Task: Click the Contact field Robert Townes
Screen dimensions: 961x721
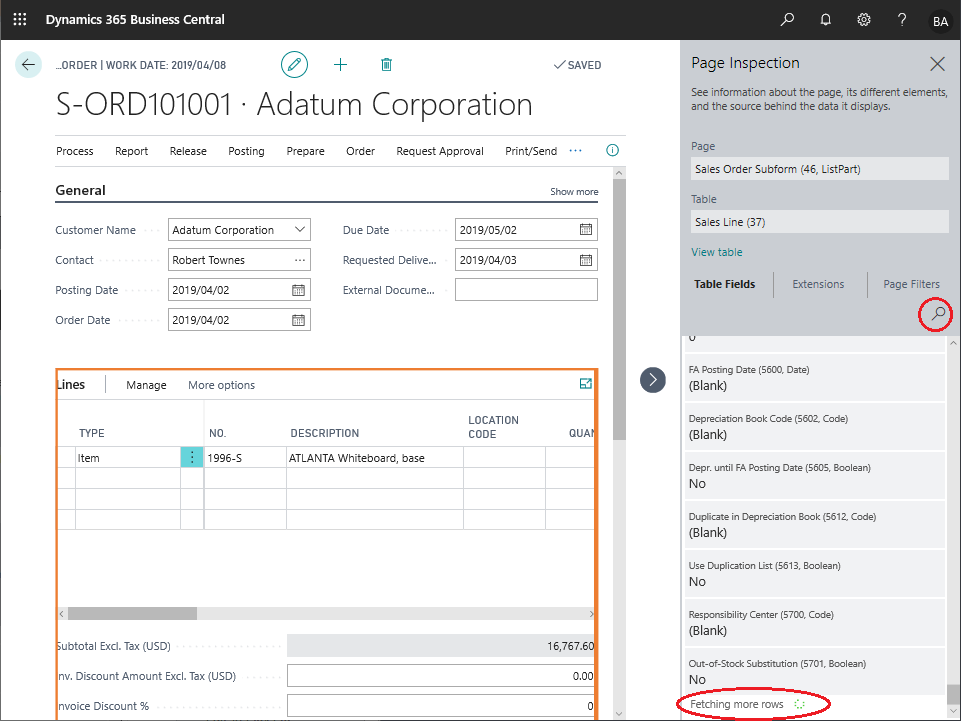Action: pyautogui.click(x=239, y=260)
